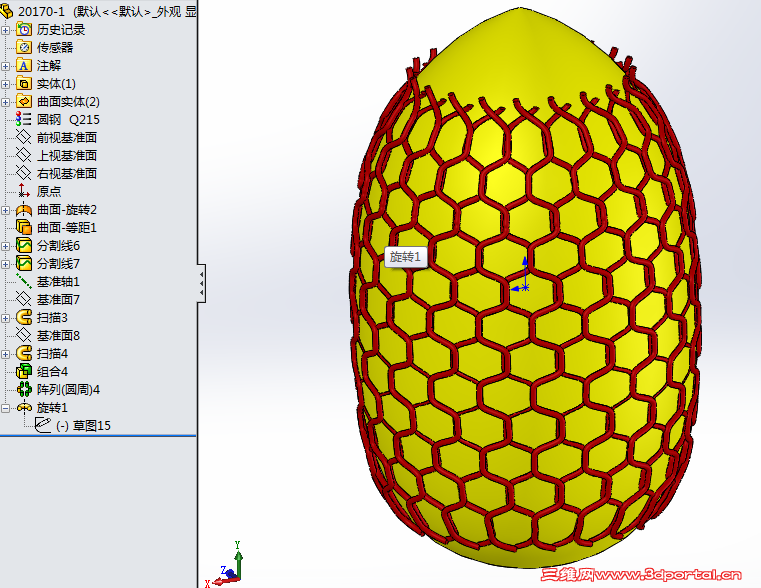Click the 扫描4 sweep icon

[x=24, y=353]
